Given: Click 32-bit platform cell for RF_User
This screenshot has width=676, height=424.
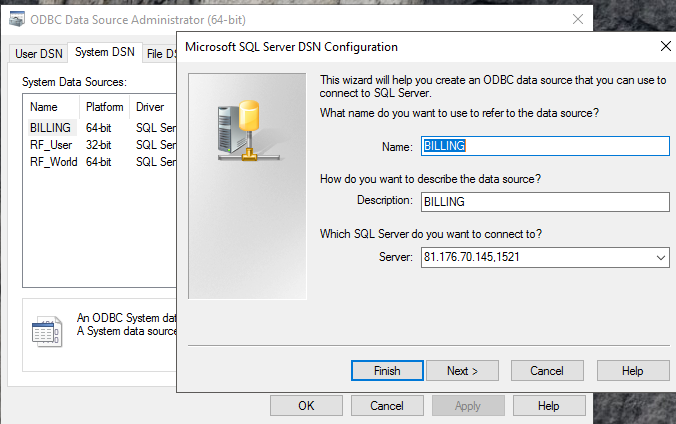Looking at the screenshot, I should pos(99,145).
